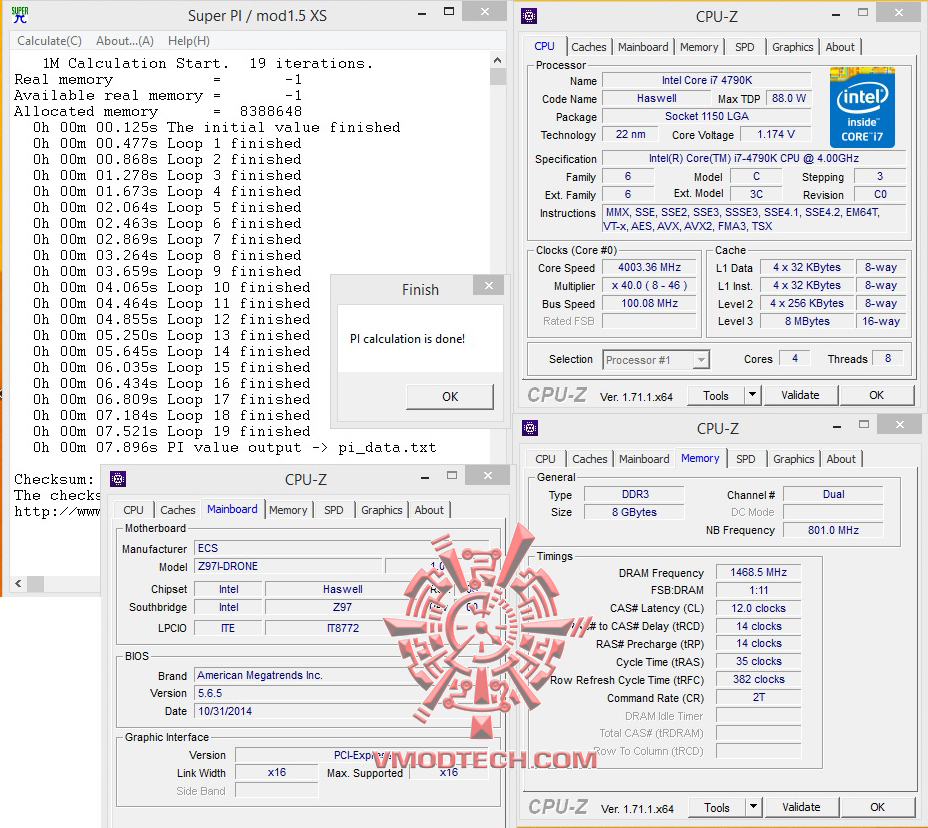The width and height of the screenshot is (928, 828).
Task: Switch to Caches tab in Mainboard CPU-Z window
Action: [178, 510]
